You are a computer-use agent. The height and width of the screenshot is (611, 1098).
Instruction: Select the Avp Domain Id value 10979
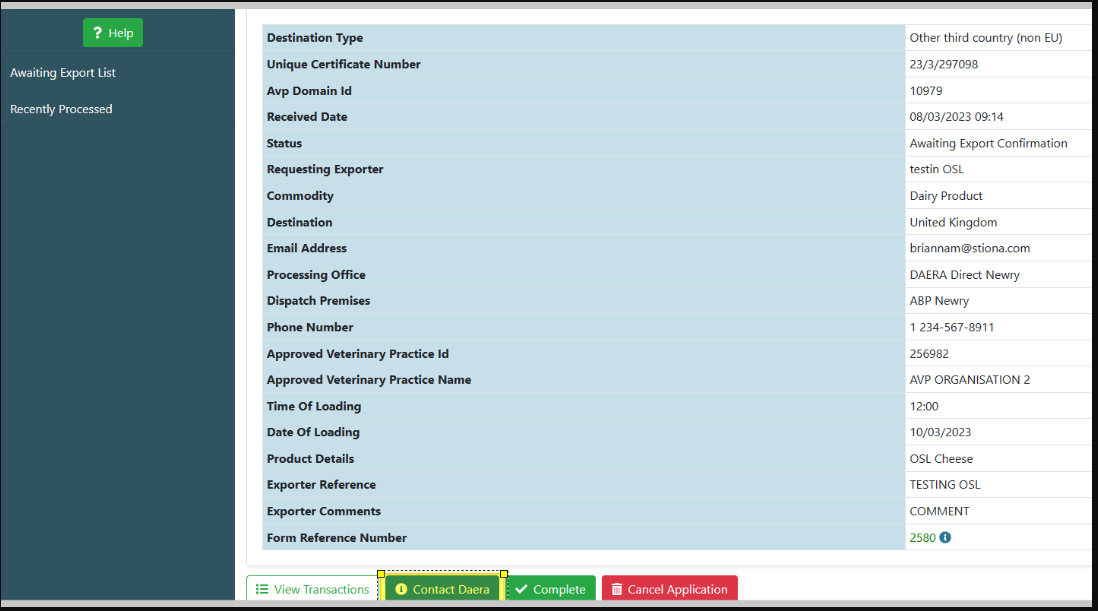pyautogui.click(x=926, y=91)
